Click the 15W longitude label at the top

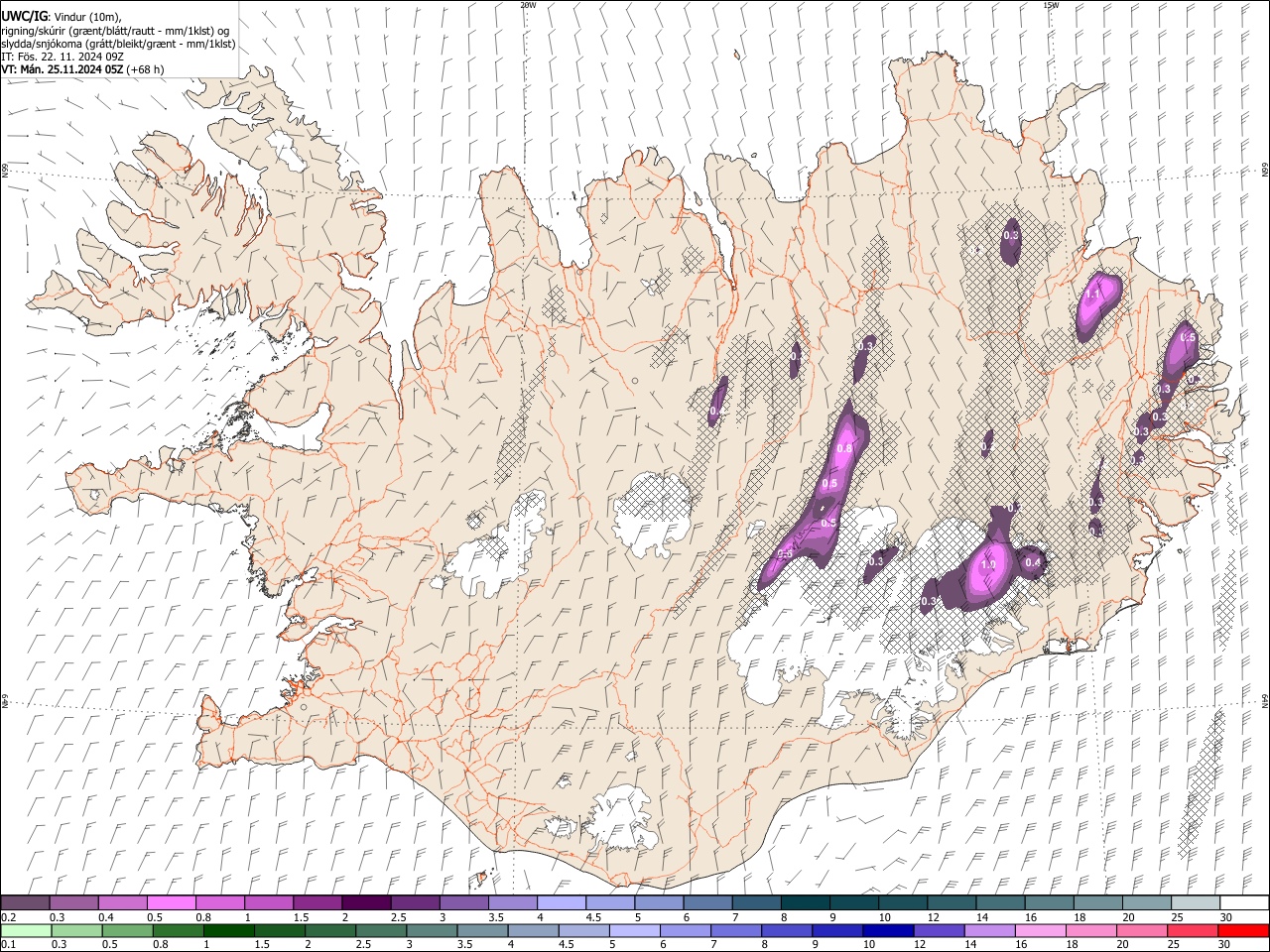pos(1051,5)
